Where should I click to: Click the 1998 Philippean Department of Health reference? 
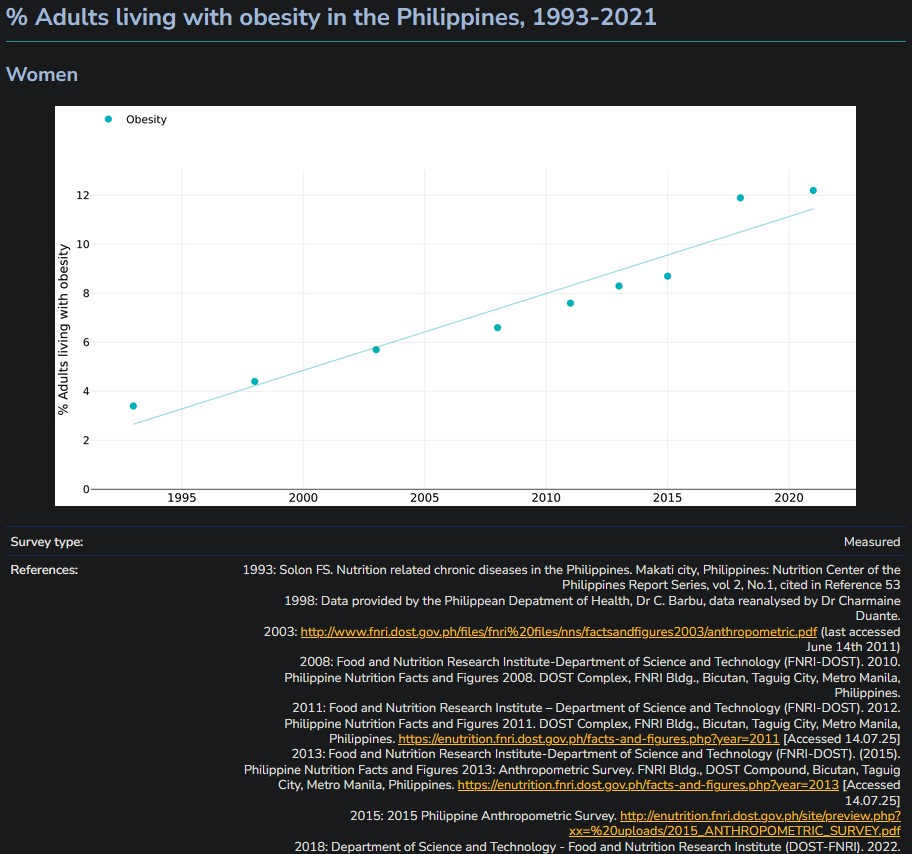click(x=592, y=608)
